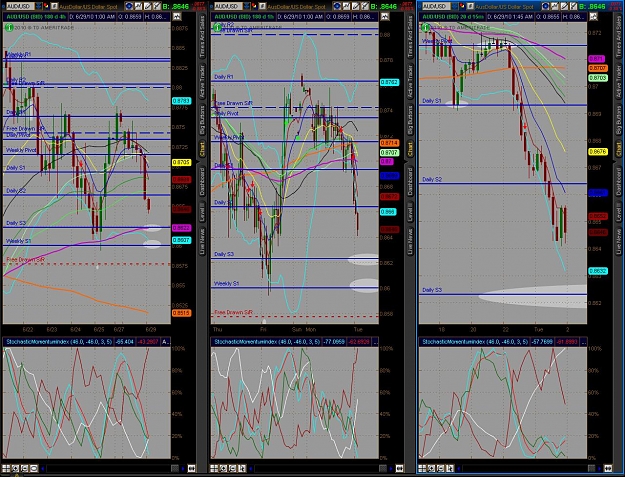Click grid layout icon below middle chart
This screenshot has height=477, width=625.
point(214,468)
